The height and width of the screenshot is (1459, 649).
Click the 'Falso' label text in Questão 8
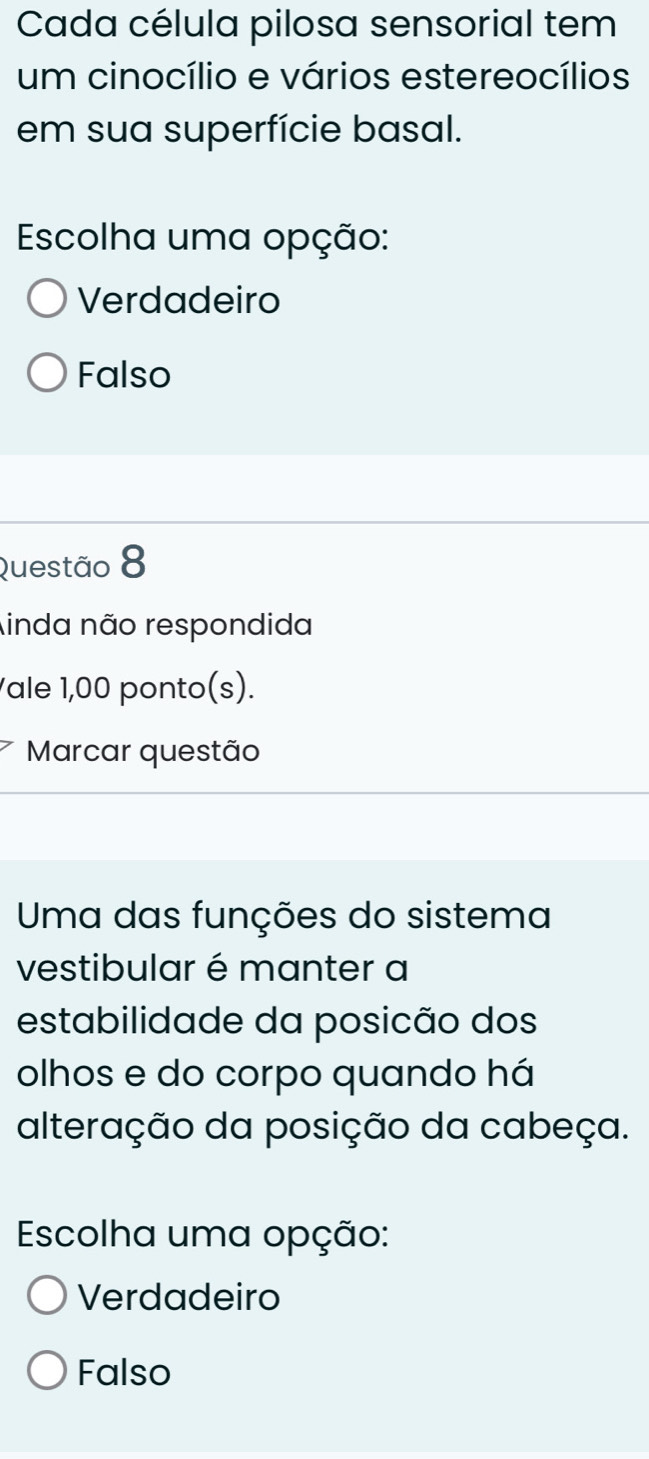[125, 1372]
